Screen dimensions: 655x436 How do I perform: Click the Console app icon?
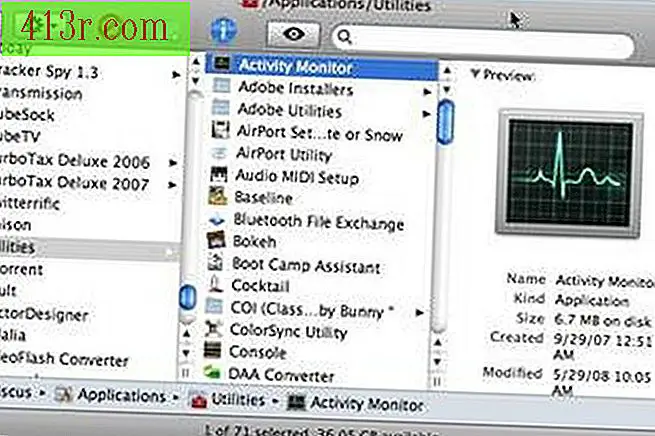[x=213, y=350]
